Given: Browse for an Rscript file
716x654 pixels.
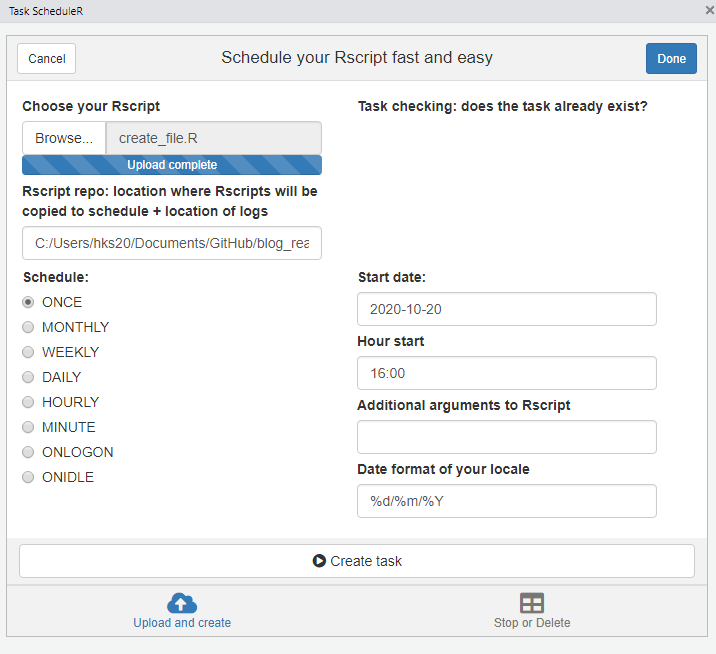Looking at the screenshot, I should point(64,138).
